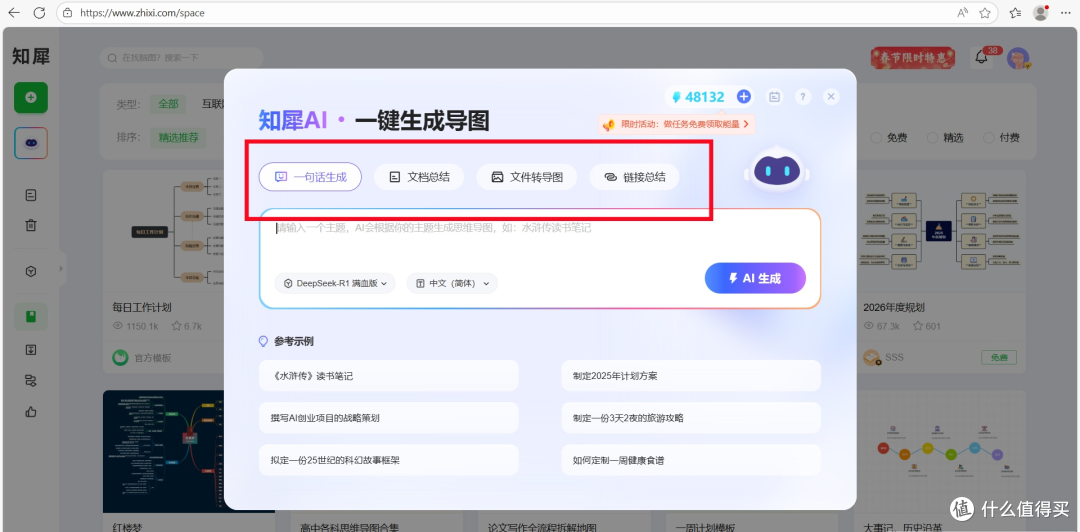Reload the page with browser refresh
The width and height of the screenshot is (1080, 532).
(39, 12)
